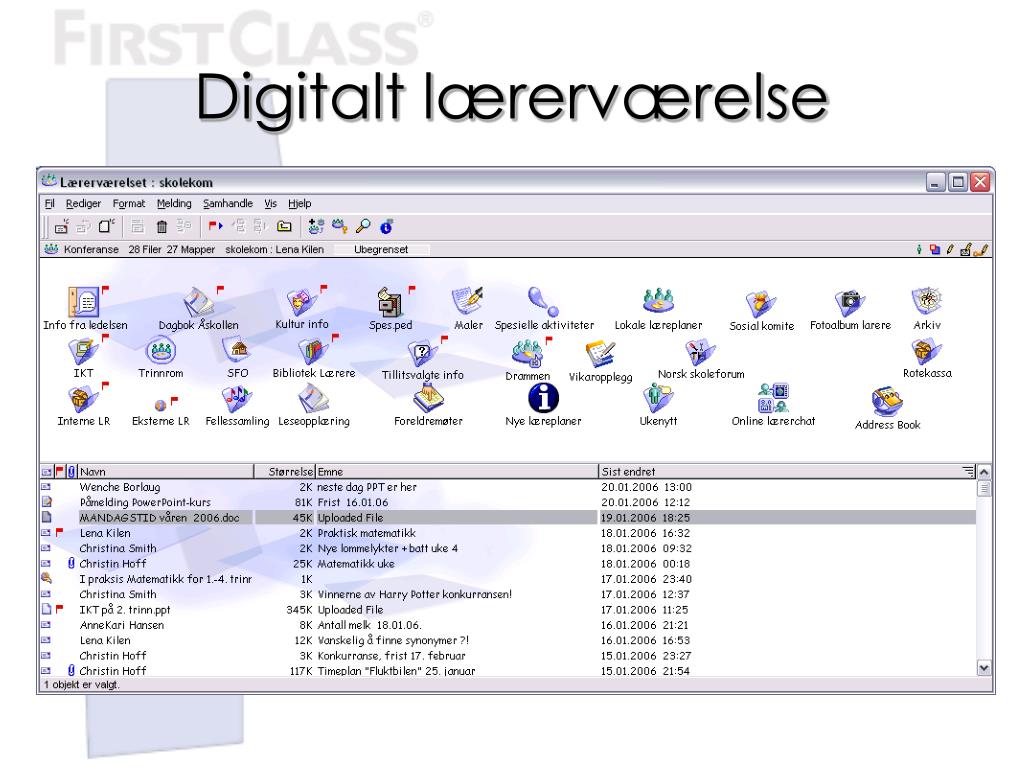This screenshot has width=1024, height=768.
Task: Open Norsk skoleforum icon
Action: point(701,353)
